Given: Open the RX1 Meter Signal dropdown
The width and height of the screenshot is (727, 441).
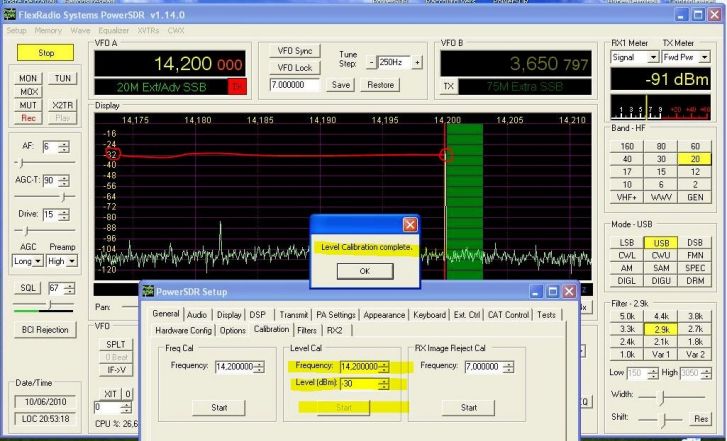Looking at the screenshot, I should tap(635, 58).
